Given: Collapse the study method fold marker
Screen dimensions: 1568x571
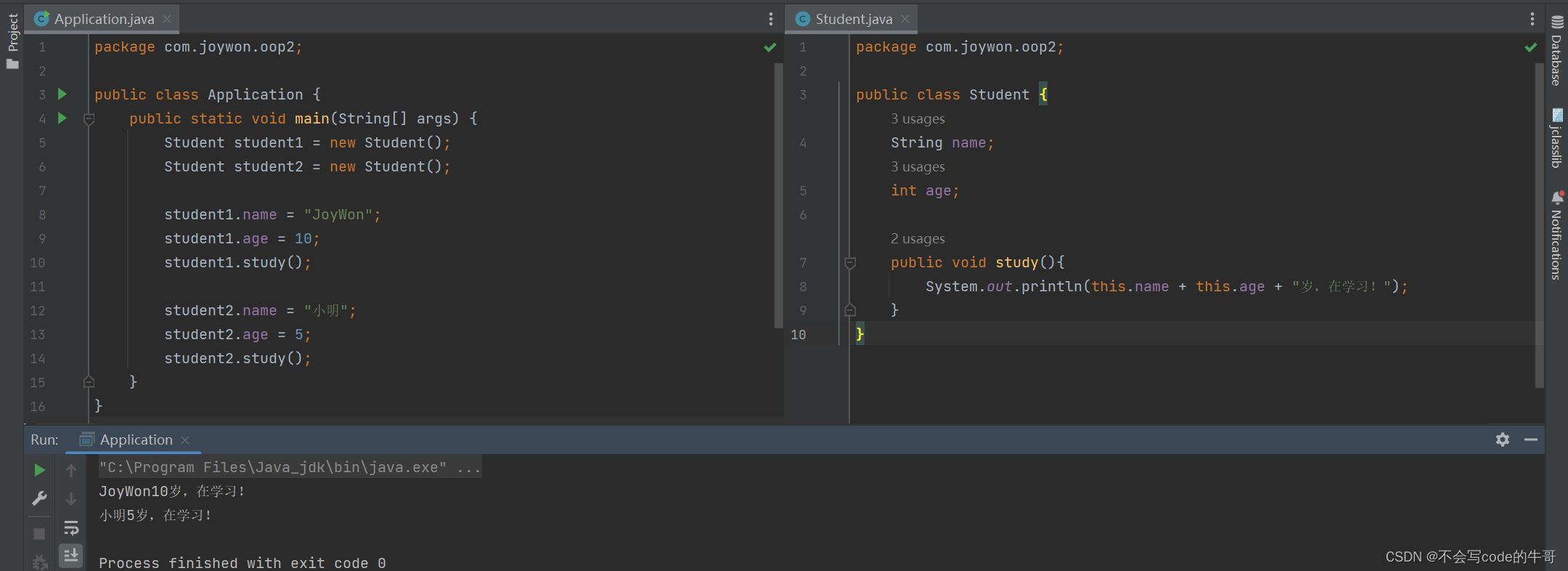Looking at the screenshot, I should coord(850,262).
